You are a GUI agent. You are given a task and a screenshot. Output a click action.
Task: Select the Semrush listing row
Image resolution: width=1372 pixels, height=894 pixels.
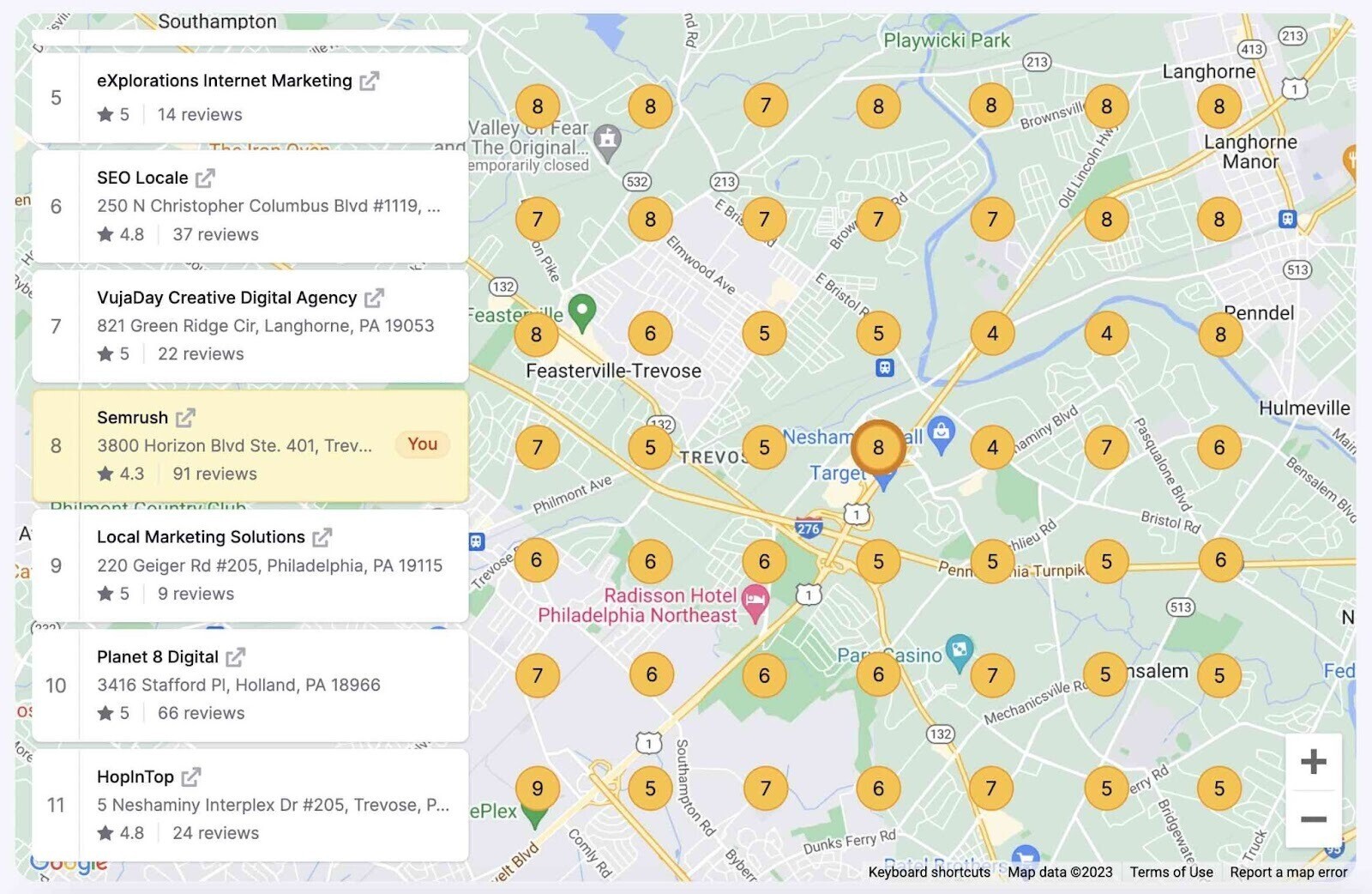tap(250, 446)
